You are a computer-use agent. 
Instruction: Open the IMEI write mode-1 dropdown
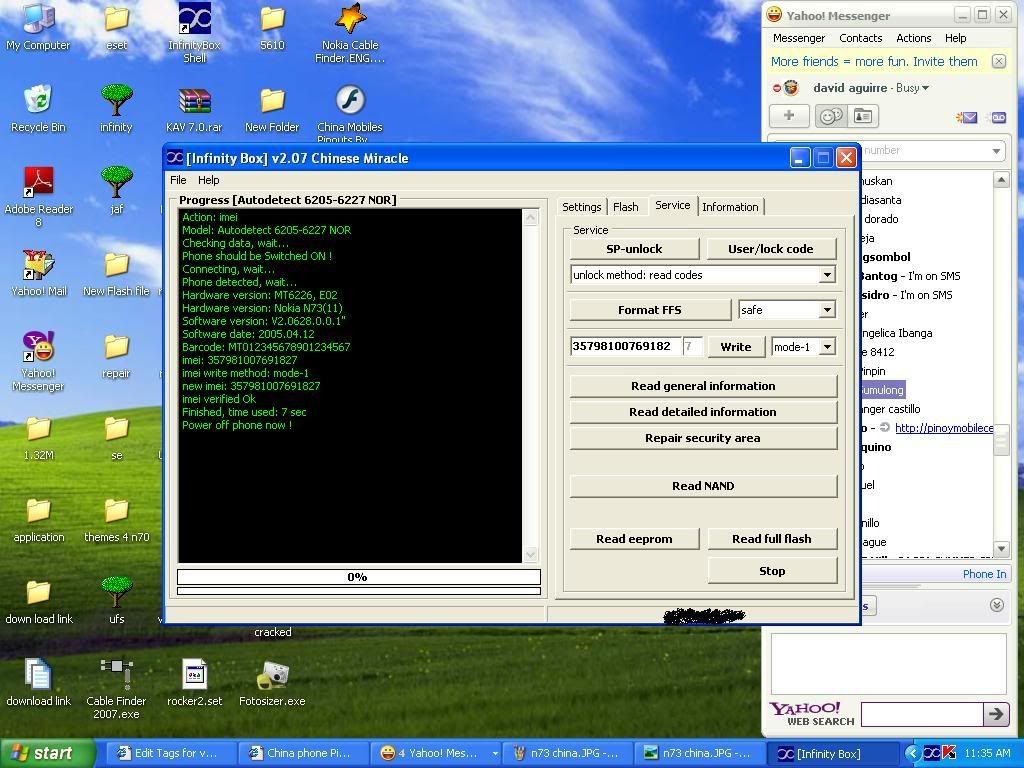tap(827, 347)
